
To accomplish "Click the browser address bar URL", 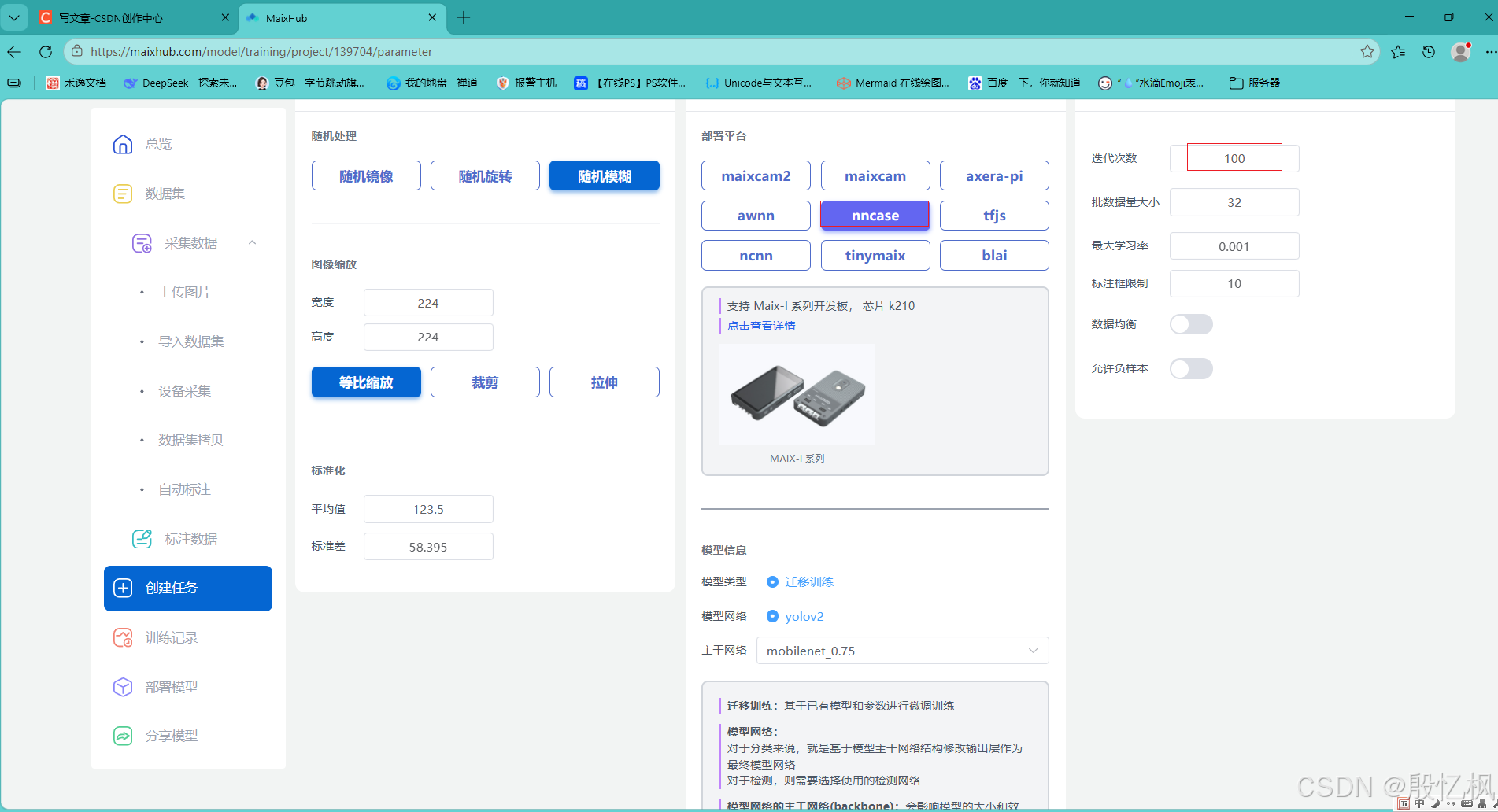I will 261,52.
